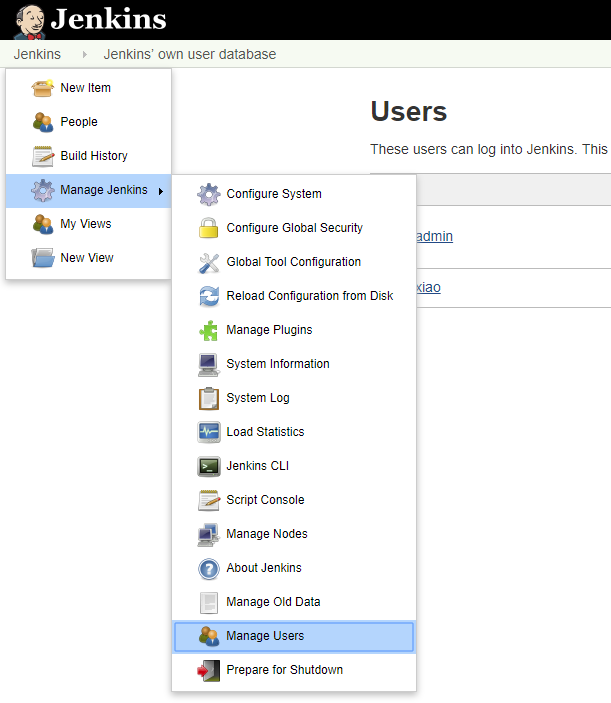Click the Configure Global Security padlock icon
Screen dimensions: 611x703
(208, 228)
